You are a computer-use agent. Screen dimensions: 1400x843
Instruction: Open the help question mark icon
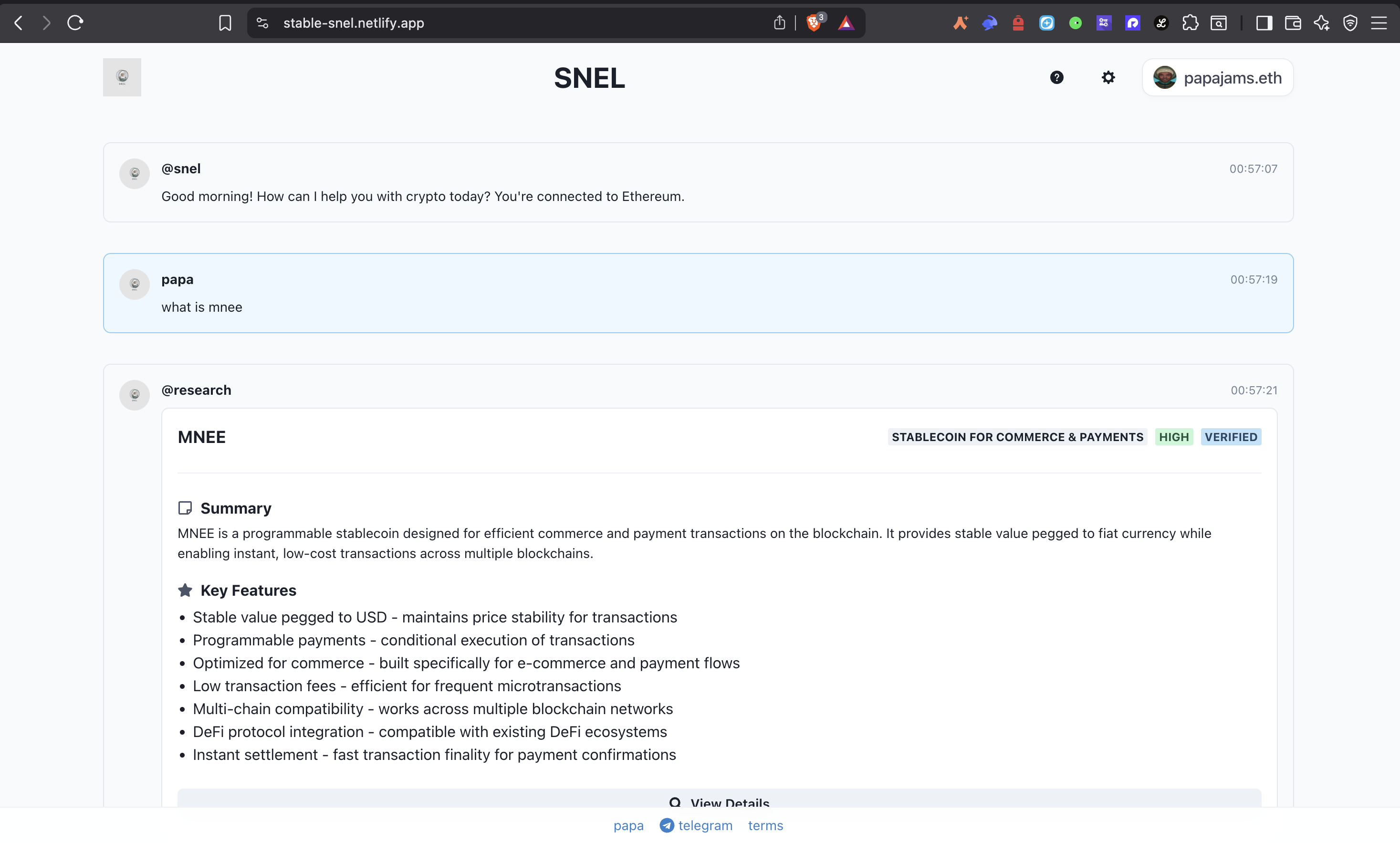click(x=1056, y=77)
